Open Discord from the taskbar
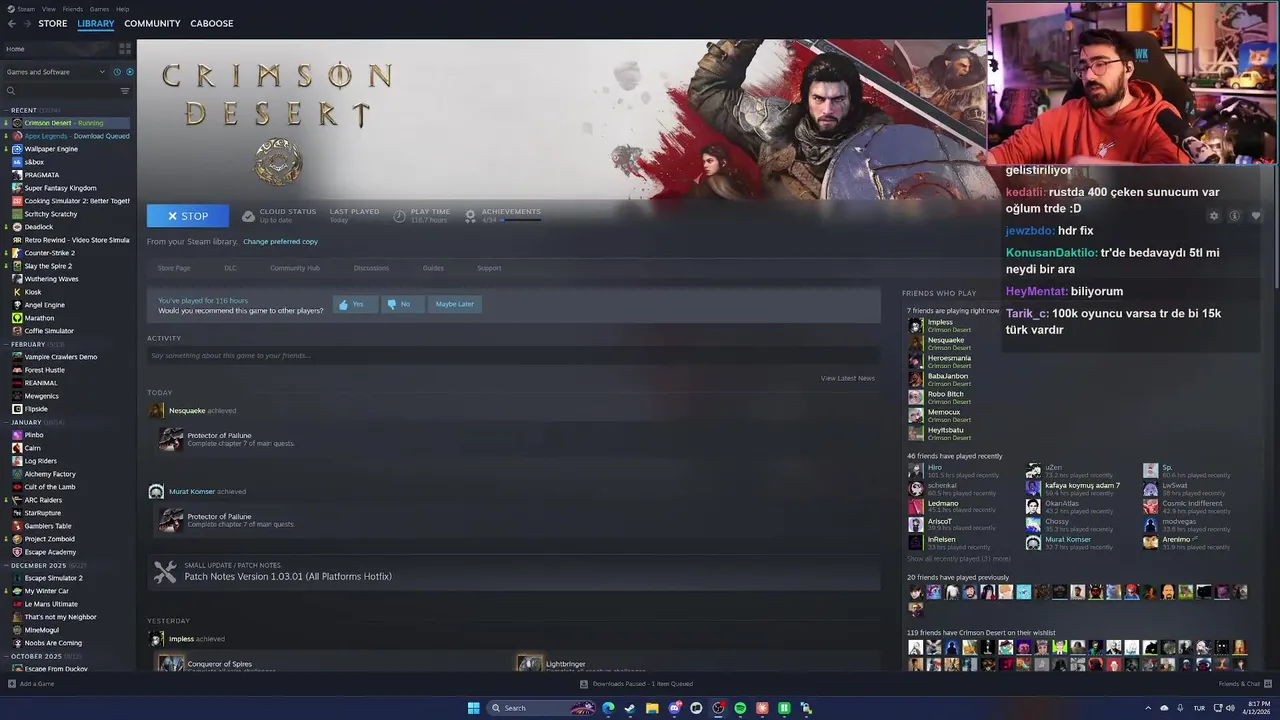The width and height of the screenshot is (1280, 720). pos(674,708)
